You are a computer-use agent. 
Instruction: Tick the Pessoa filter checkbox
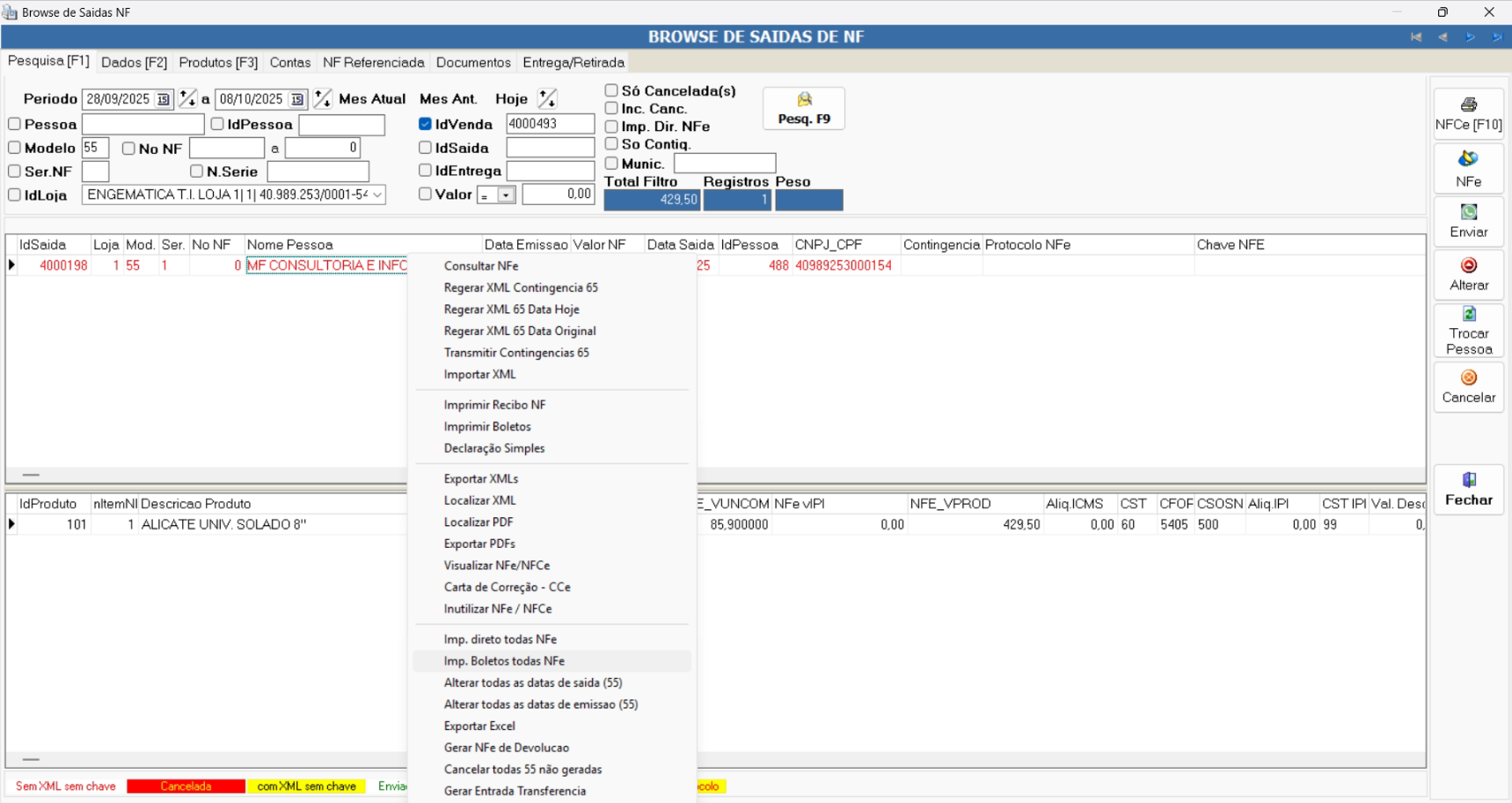click(15, 124)
